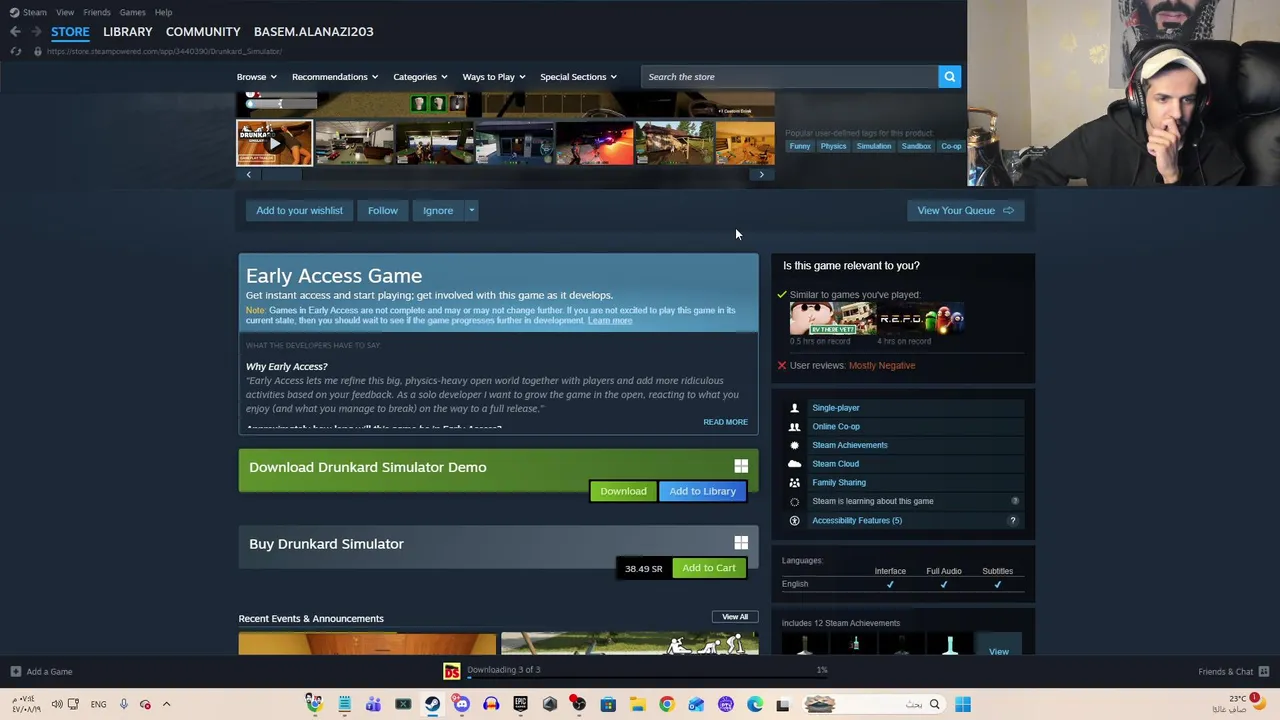
Task: Click the screenshot carousel scrollbar handle
Action: [x=282, y=175]
